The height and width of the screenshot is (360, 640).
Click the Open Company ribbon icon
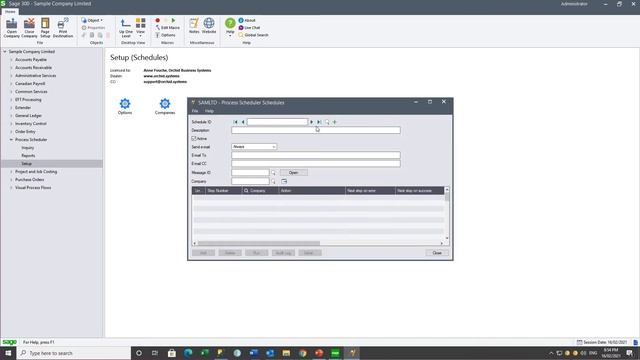click(12, 28)
